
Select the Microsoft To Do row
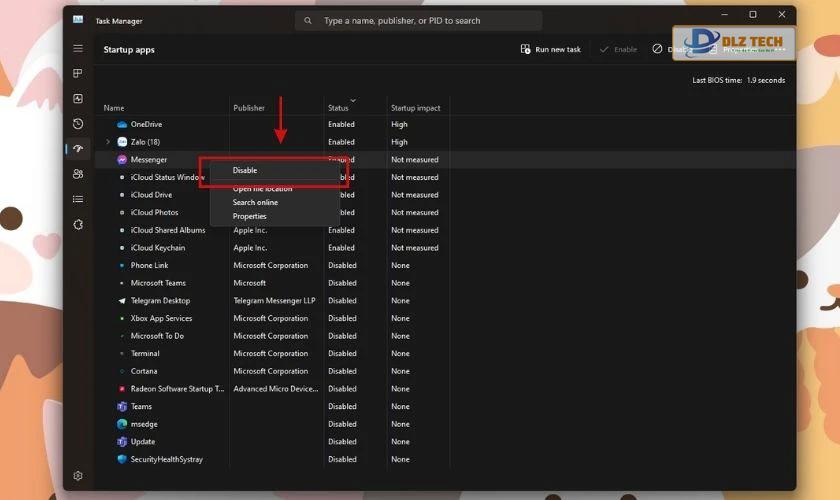pos(445,336)
